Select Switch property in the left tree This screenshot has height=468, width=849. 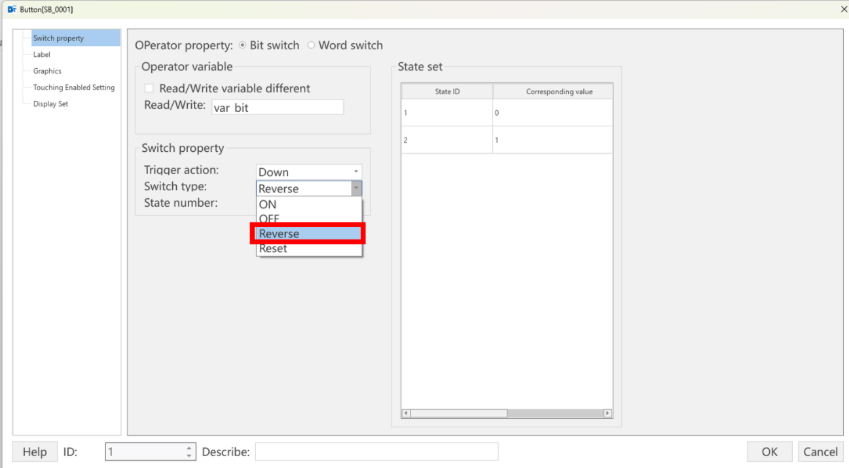pyautogui.click(x=75, y=38)
